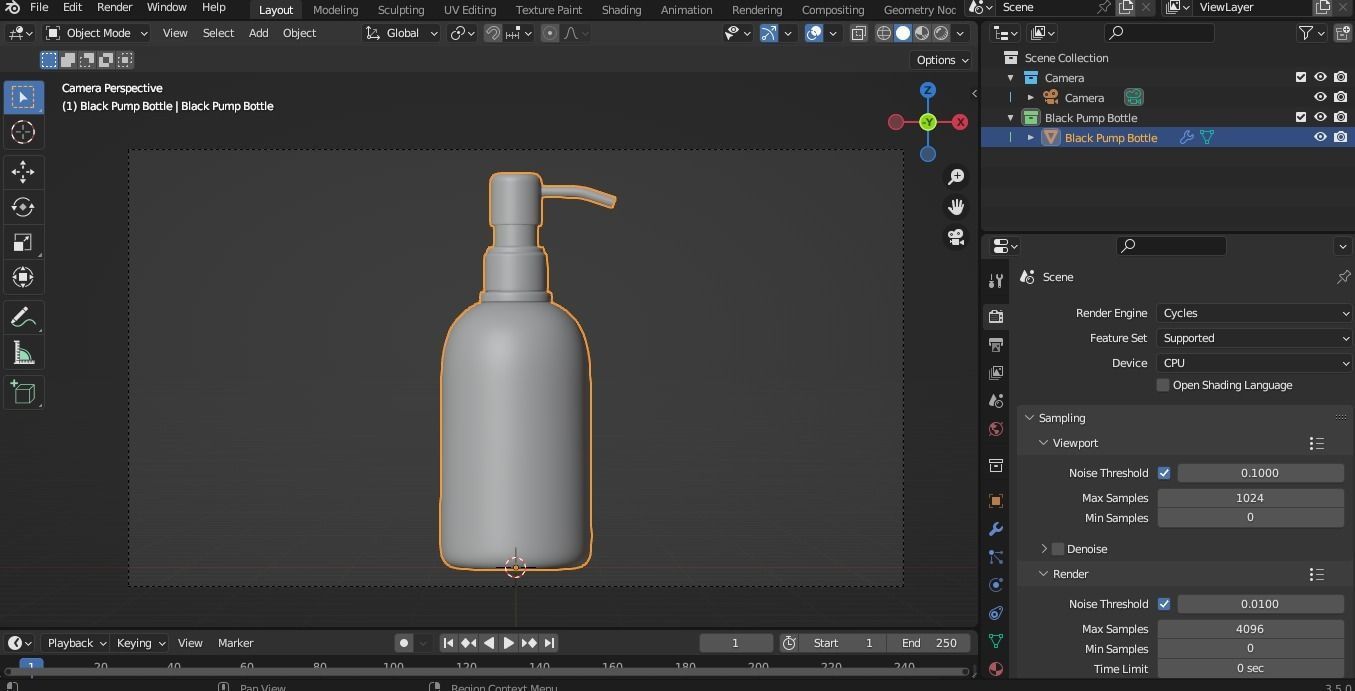Open the Global orientation dropdown

[402, 33]
